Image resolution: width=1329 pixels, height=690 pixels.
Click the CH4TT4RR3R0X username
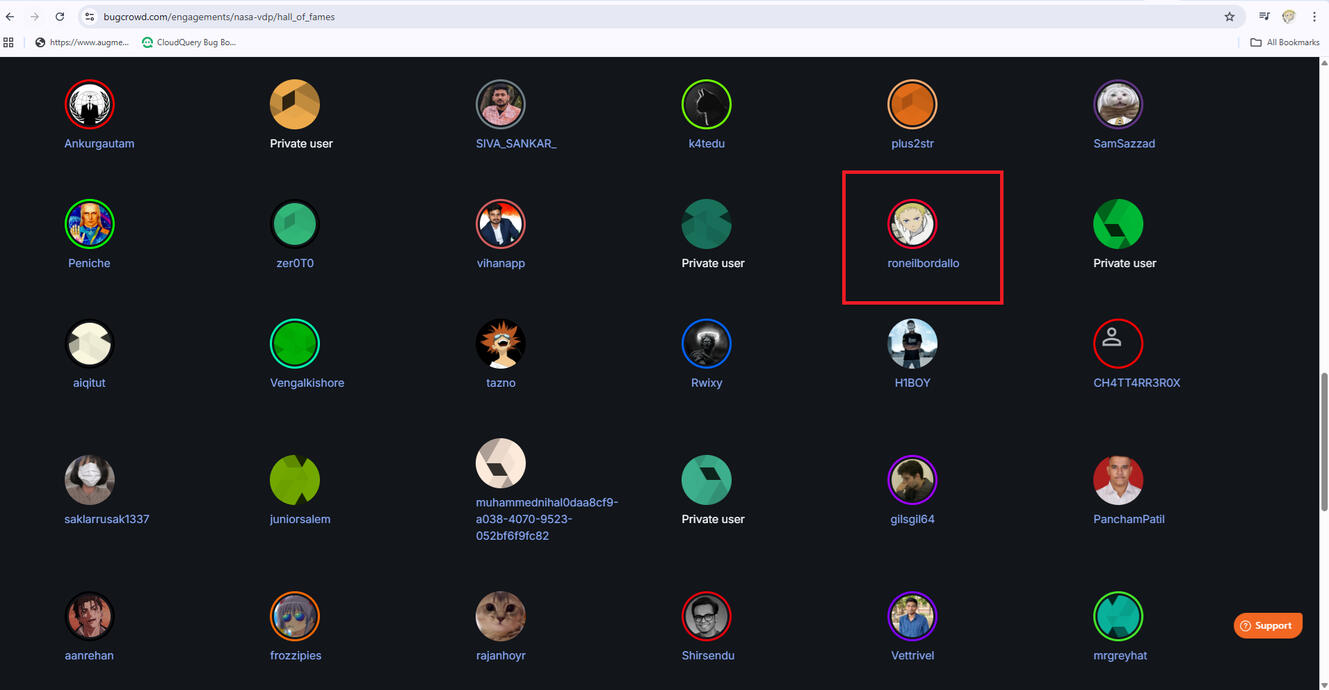1137,383
